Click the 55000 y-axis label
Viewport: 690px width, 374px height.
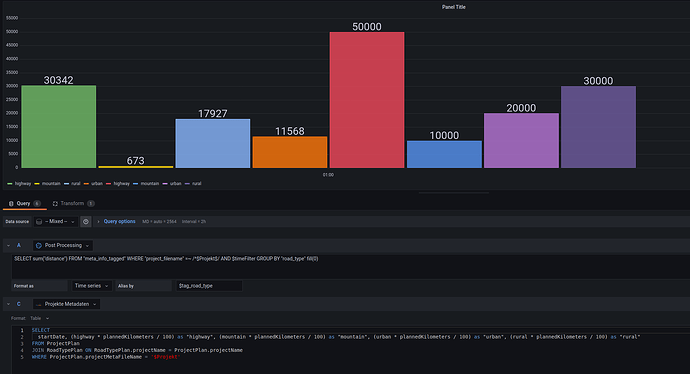(12, 18)
